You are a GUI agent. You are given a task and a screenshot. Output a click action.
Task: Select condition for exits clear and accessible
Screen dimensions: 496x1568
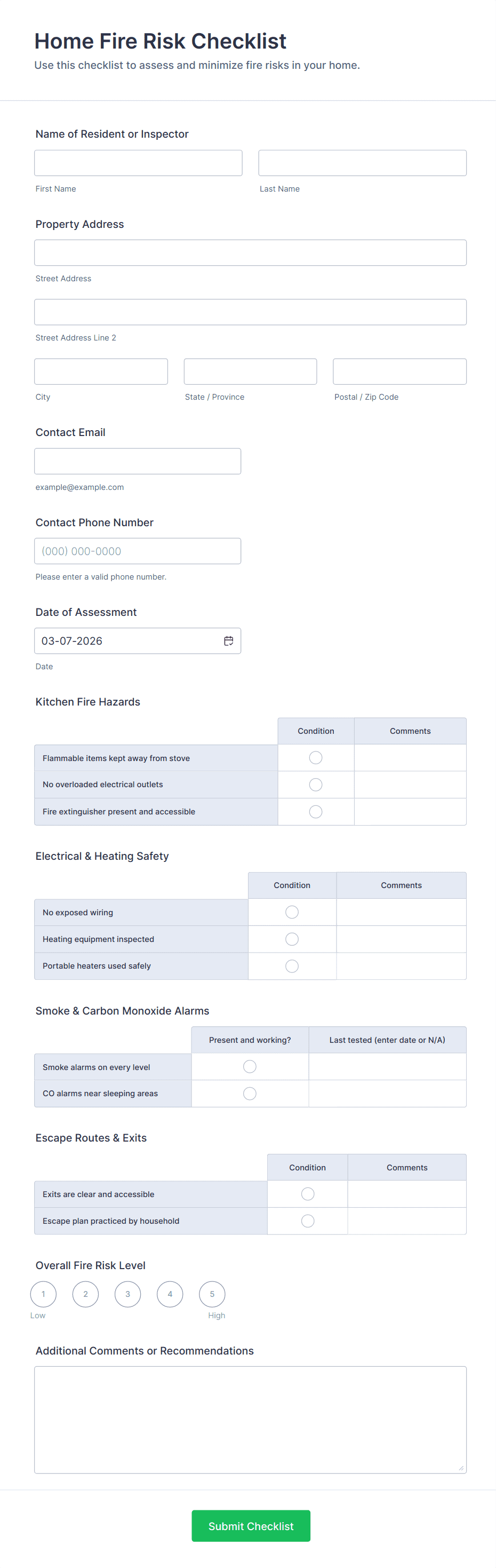point(308,1194)
